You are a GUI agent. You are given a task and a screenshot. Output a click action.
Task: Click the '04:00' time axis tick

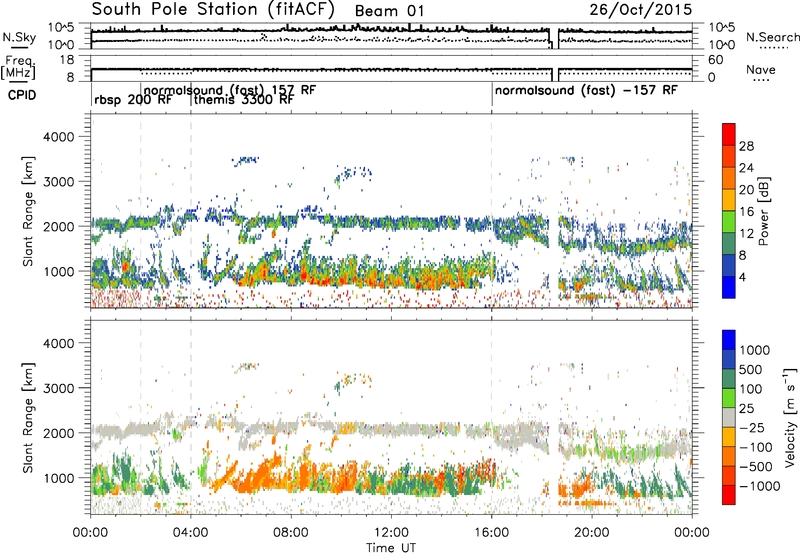coord(191,533)
